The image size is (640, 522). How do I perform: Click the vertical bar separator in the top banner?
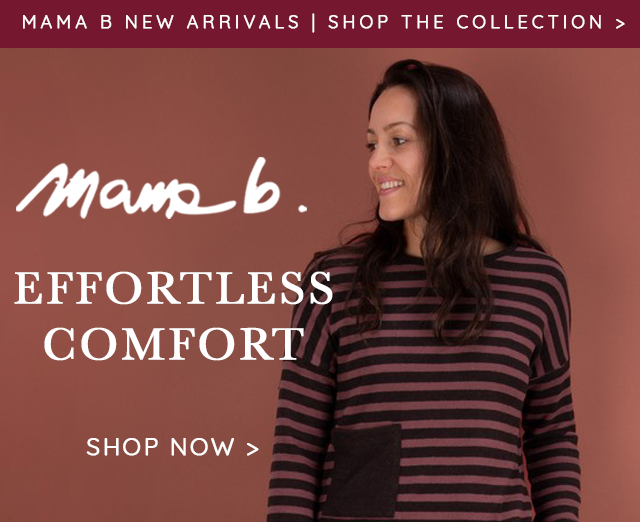[x=313, y=22]
